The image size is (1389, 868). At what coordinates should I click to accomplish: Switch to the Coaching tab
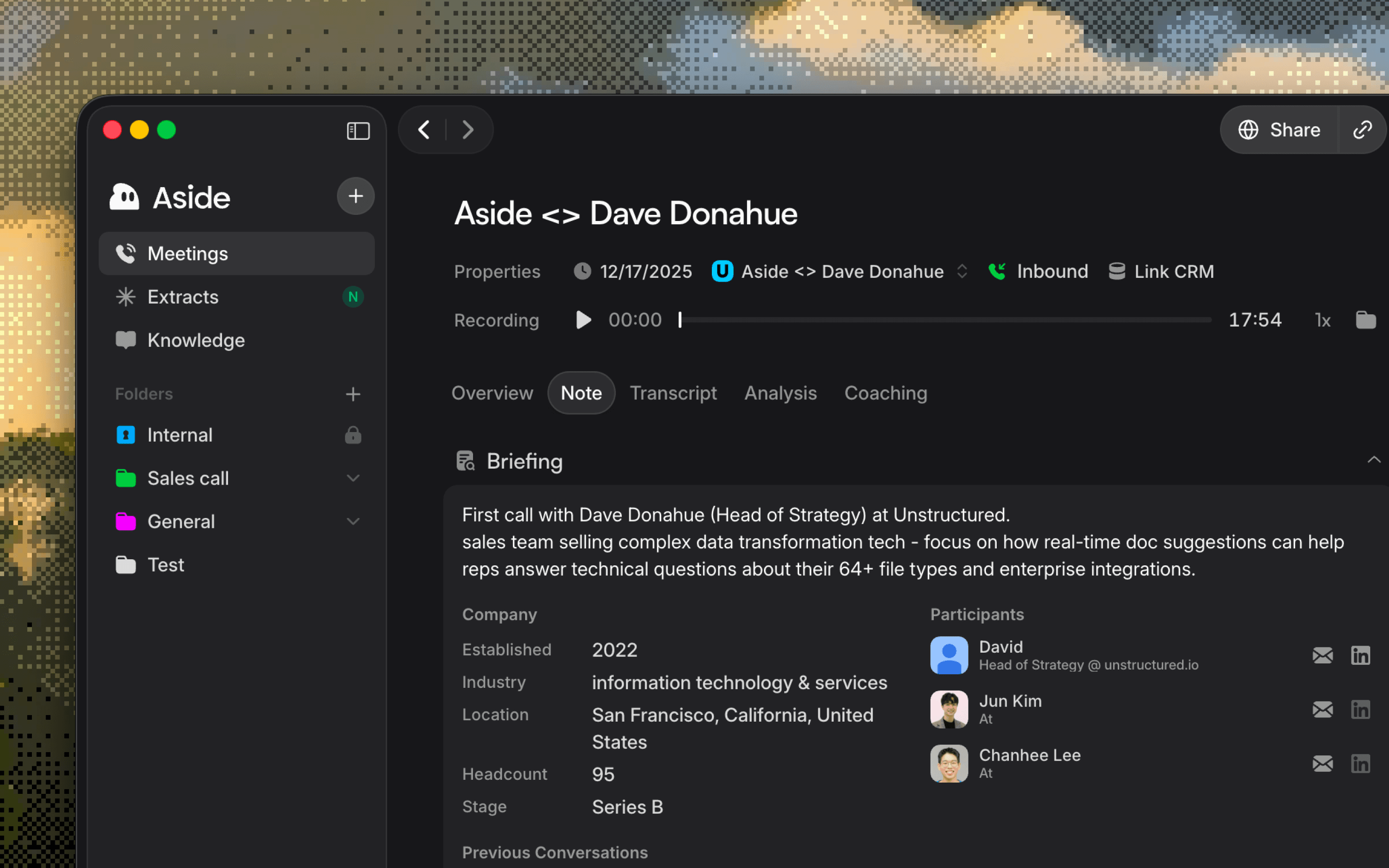click(885, 393)
